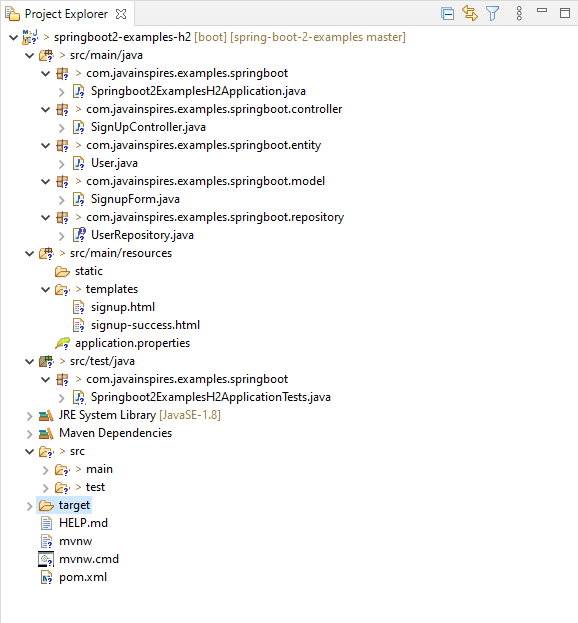Viewport: 578px width, 623px height.
Task: Collapse the src/main/java source folder
Action: pos(29,55)
